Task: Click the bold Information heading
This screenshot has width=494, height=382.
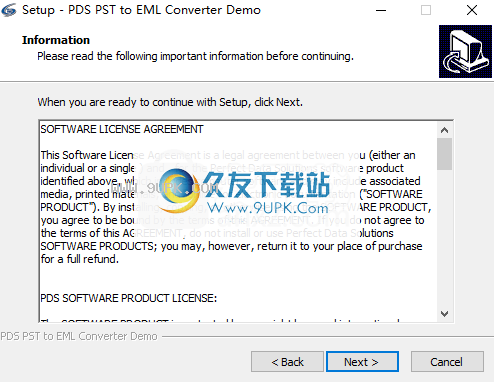Action: pyautogui.click(x=56, y=40)
